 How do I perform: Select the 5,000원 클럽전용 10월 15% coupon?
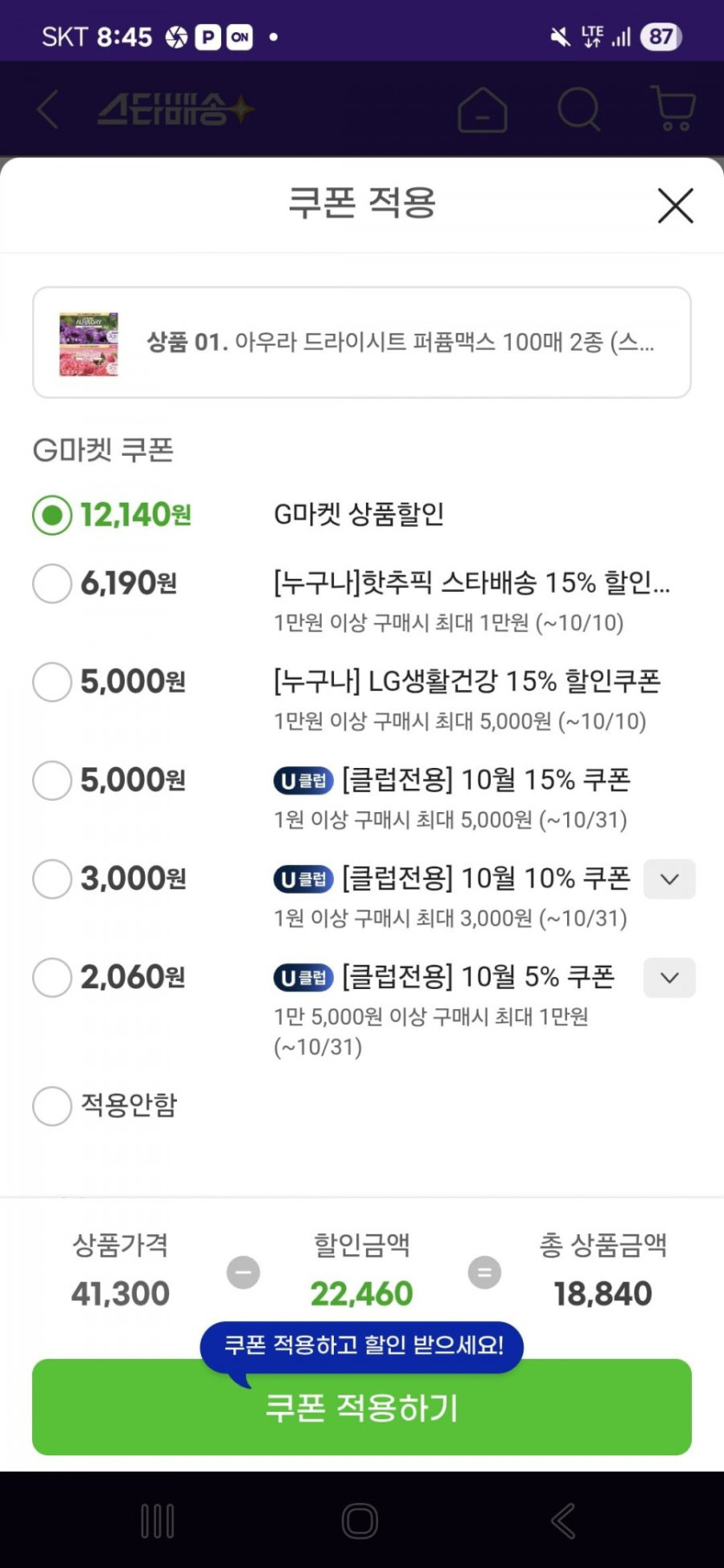tap(52, 780)
